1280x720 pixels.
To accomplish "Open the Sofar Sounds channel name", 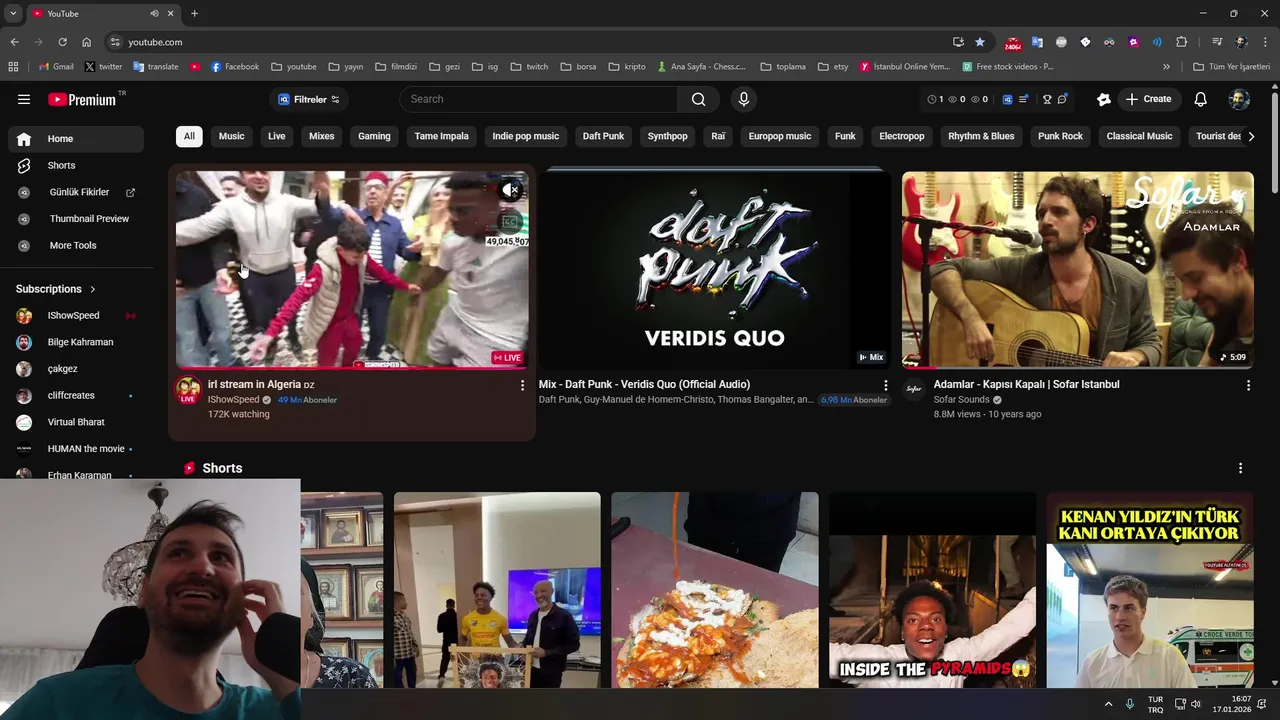I will point(961,400).
